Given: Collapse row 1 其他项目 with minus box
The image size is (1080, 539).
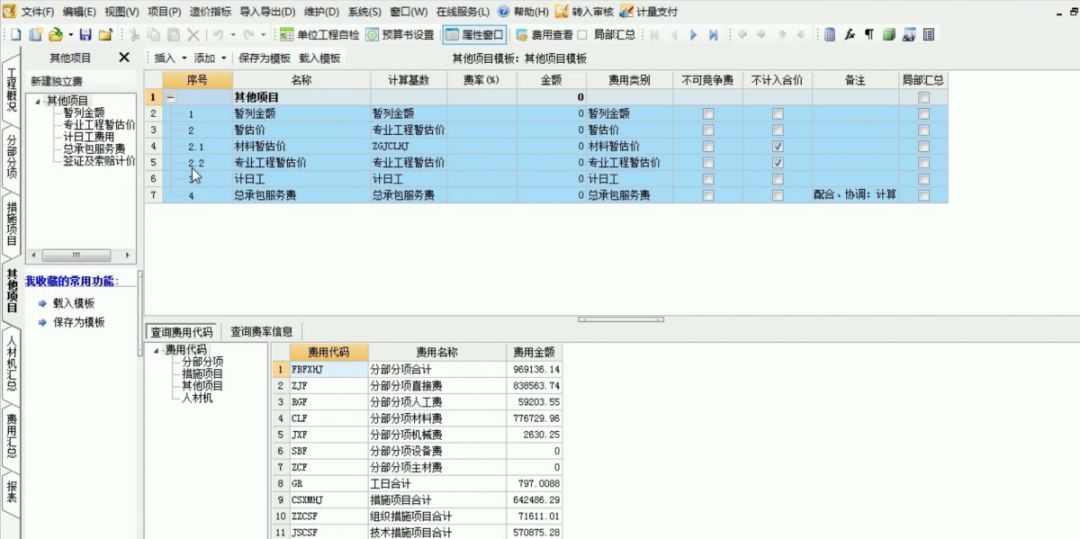Looking at the screenshot, I should click(x=170, y=98).
